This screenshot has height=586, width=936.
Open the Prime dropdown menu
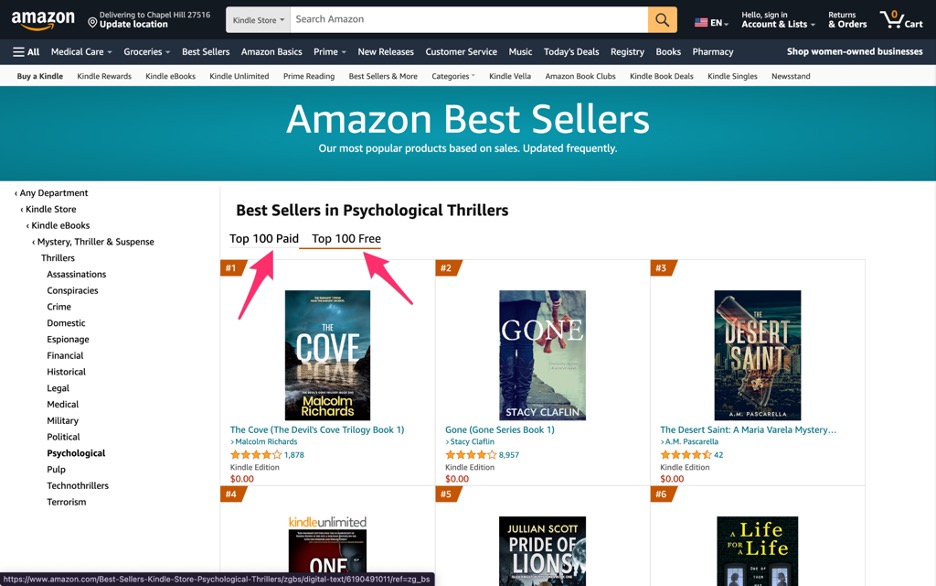pyautogui.click(x=328, y=51)
